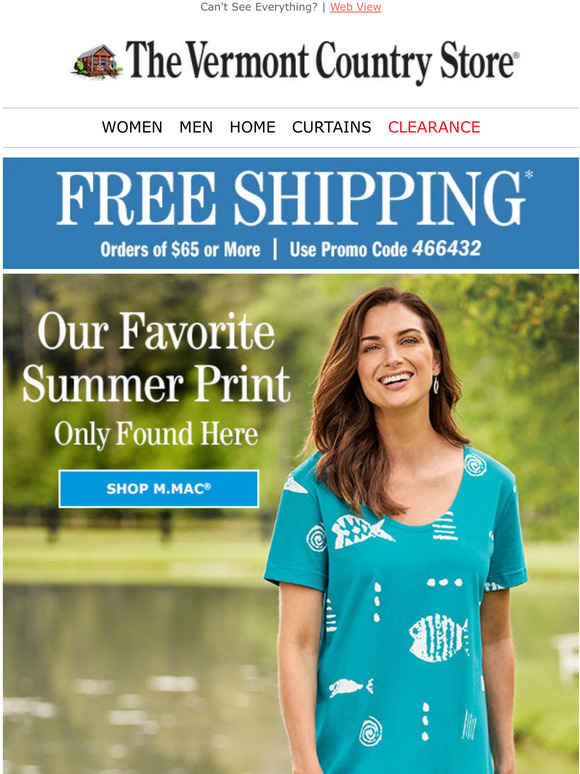The width and height of the screenshot is (580, 774).
Task: Click promo code 466432
Action: click(446, 248)
